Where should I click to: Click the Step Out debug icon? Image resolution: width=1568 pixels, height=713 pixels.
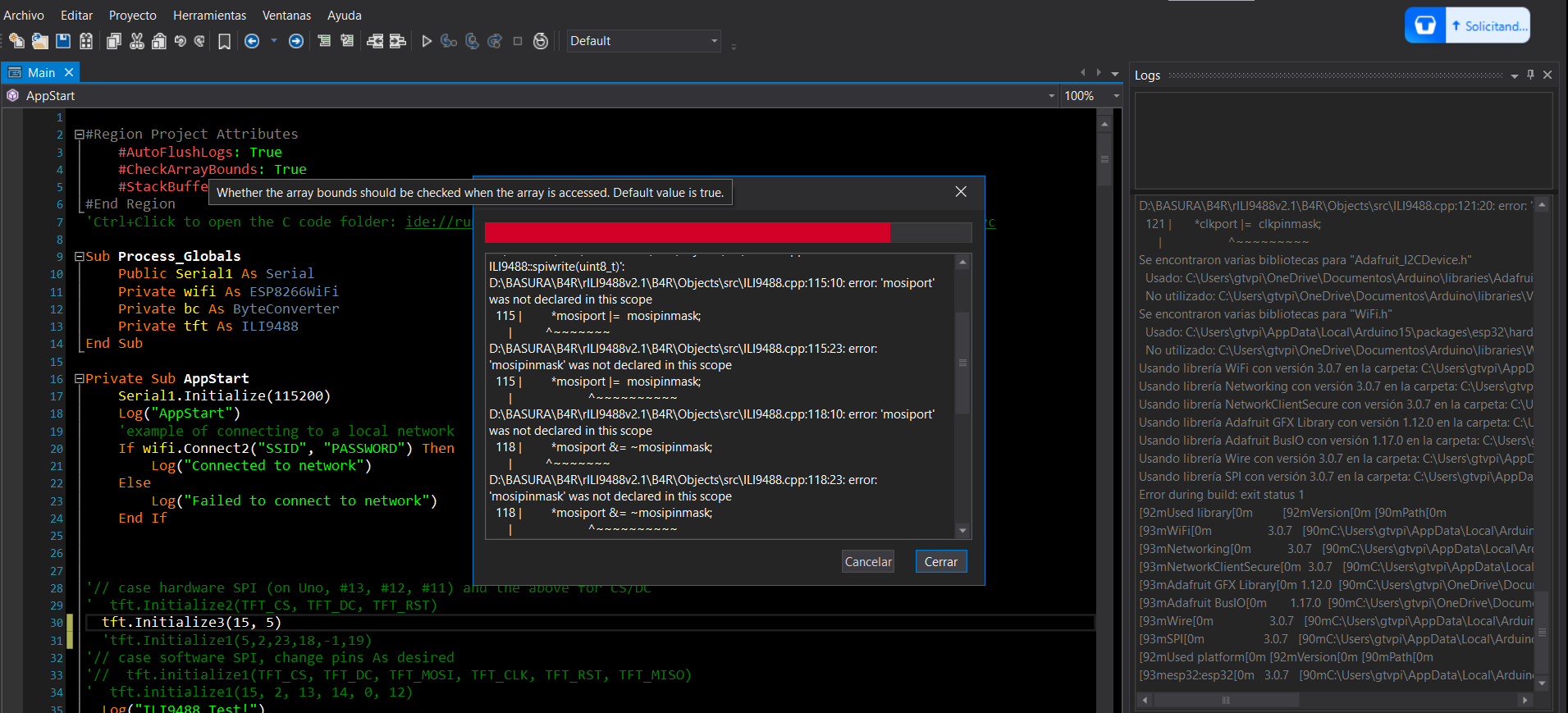coord(495,41)
